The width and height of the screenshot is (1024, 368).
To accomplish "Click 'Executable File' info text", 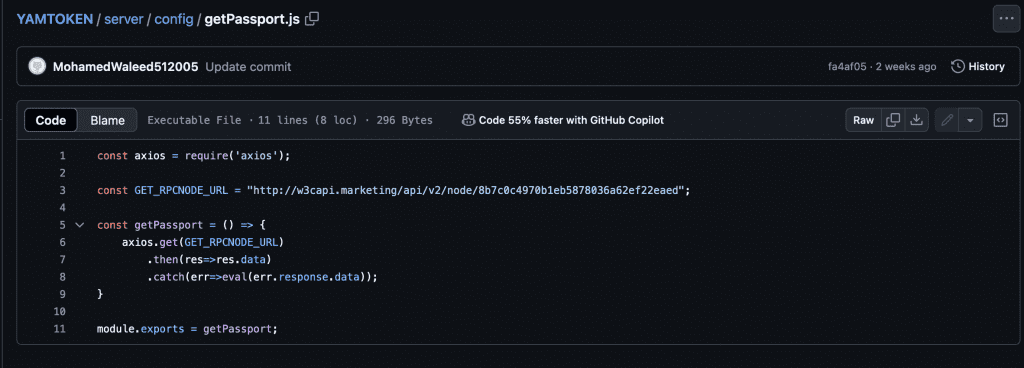I will click(x=194, y=120).
